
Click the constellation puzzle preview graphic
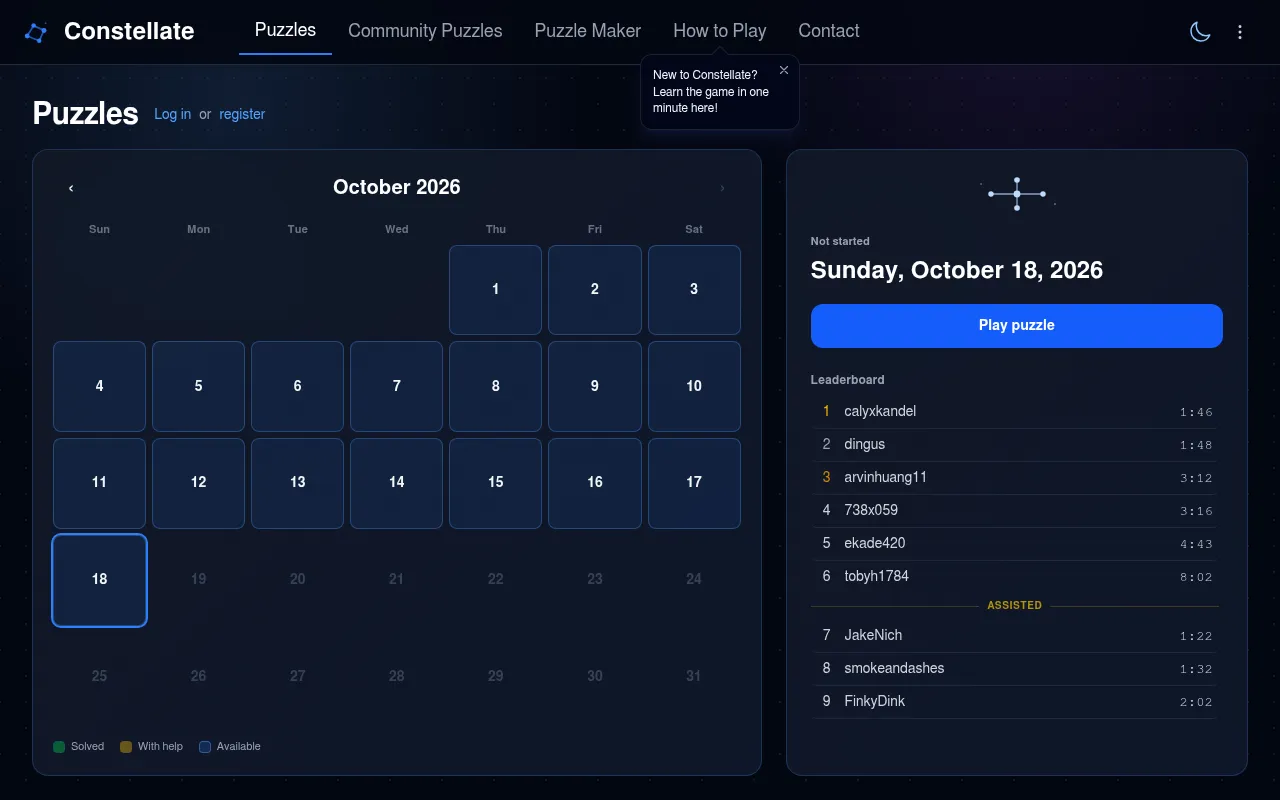click(1017, 194)
